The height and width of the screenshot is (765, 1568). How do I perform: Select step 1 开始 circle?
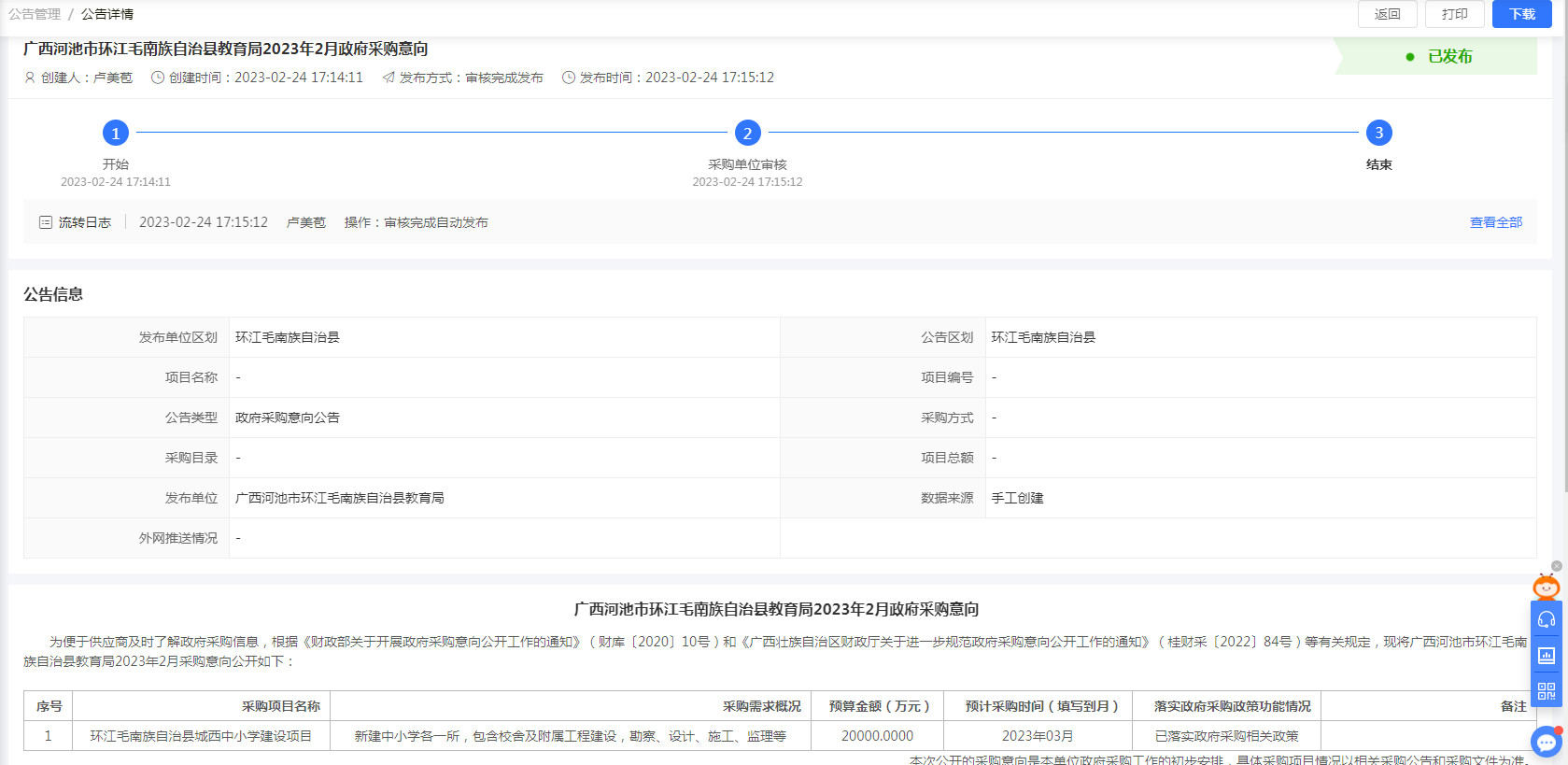[116, 133]
